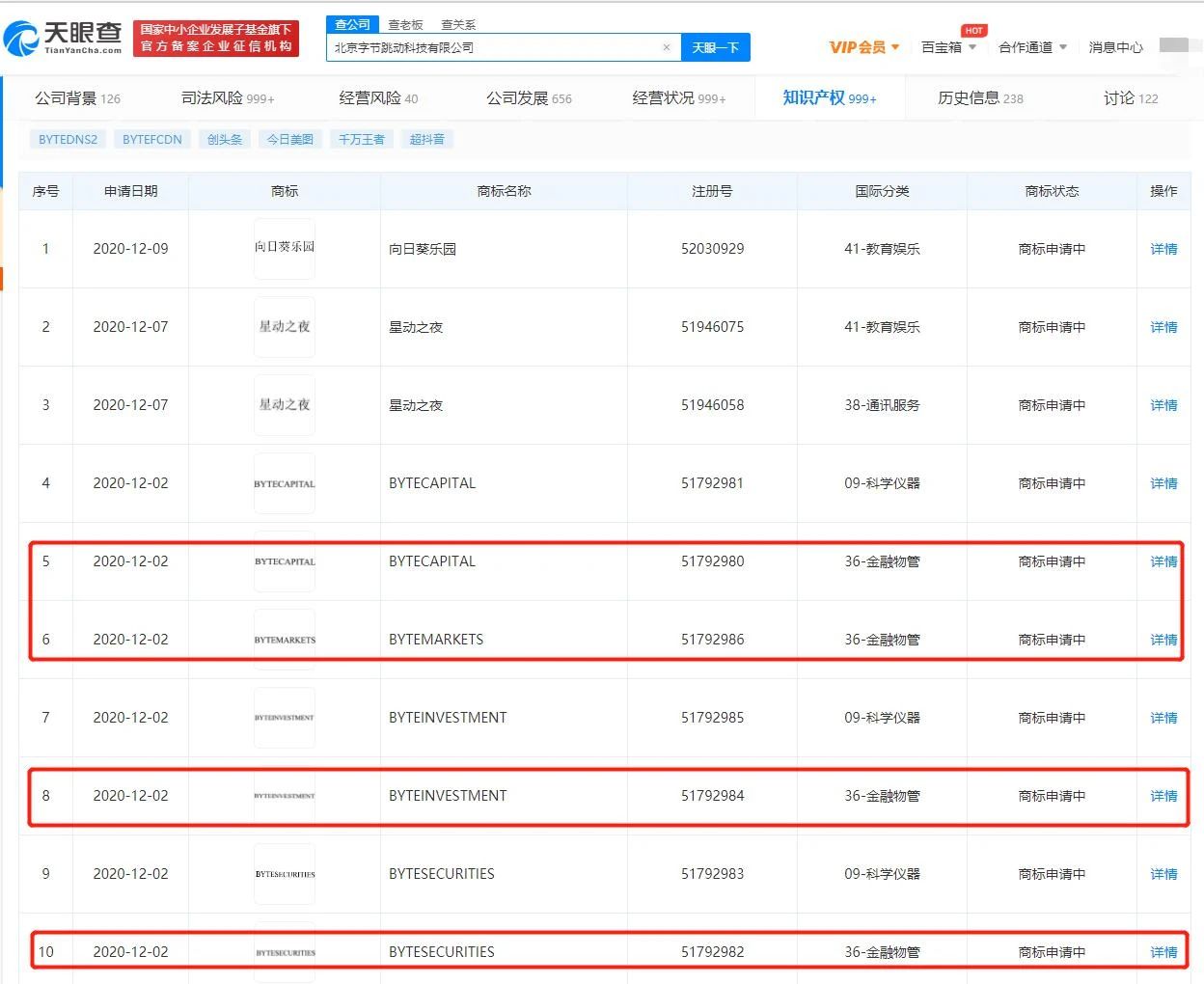1204x984 pixels.
Task: Click the BYTEDNS2 tag link
Action: [x=67, y=139]
